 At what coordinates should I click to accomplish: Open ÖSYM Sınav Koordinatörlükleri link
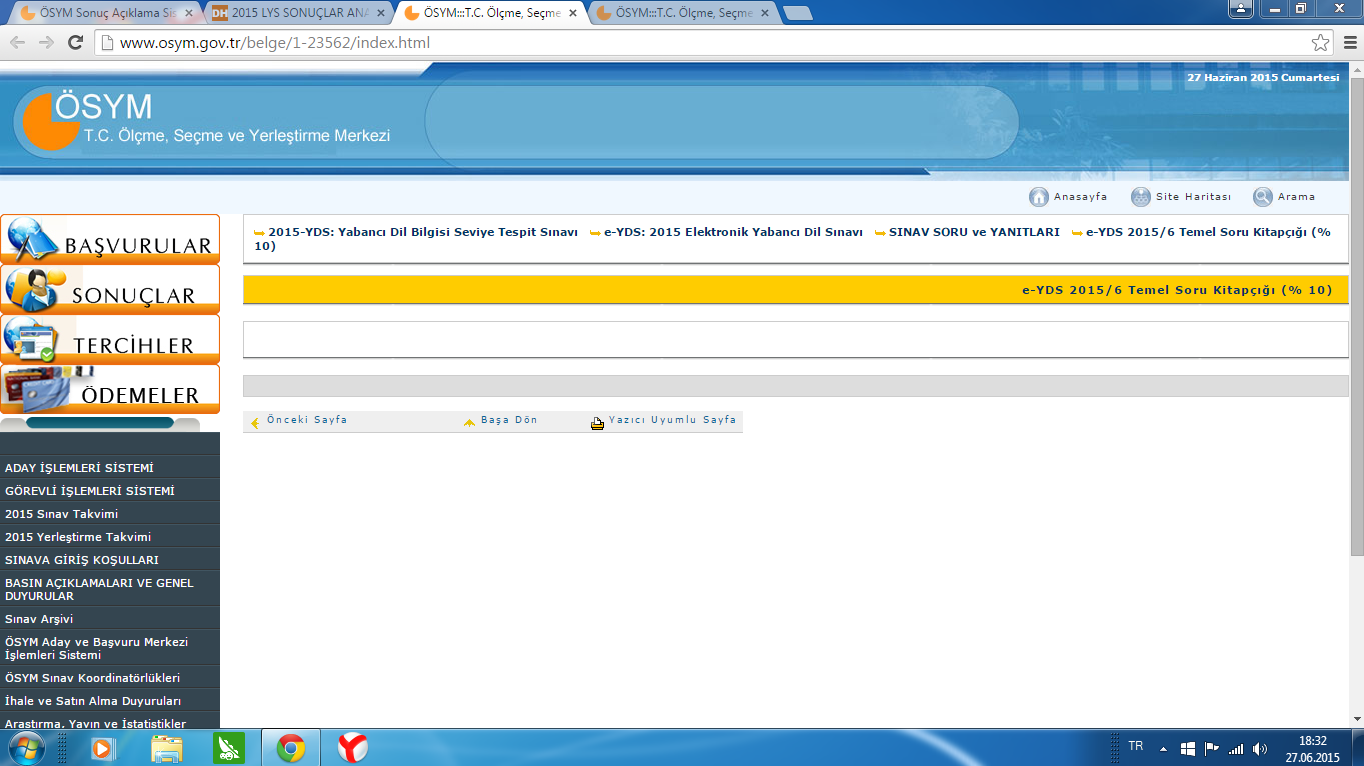point(92,678)
